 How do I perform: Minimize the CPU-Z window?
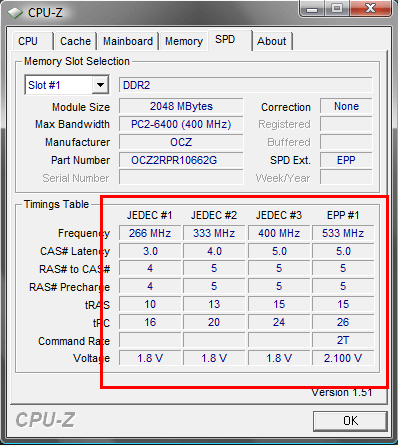coord(312,8)
